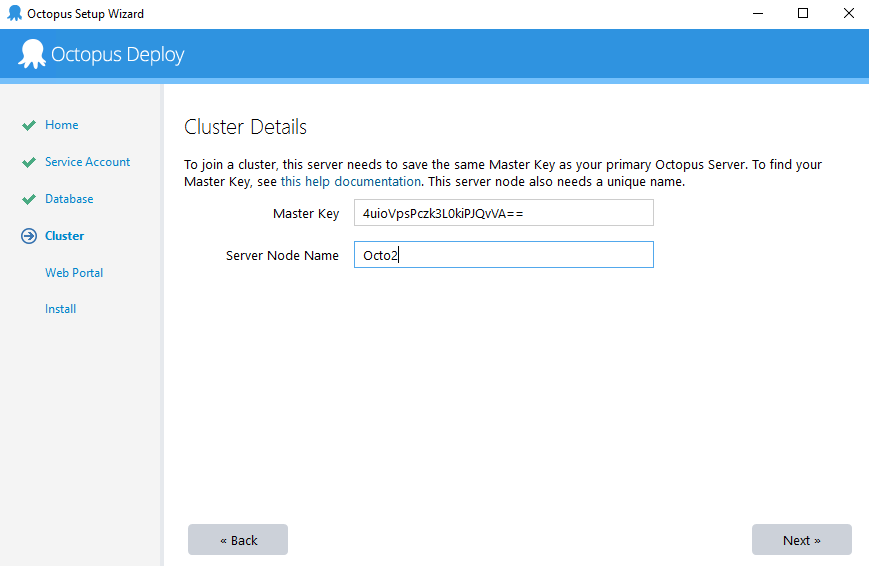Close the Octopus Setup Wizard

[x=847, y=14]
